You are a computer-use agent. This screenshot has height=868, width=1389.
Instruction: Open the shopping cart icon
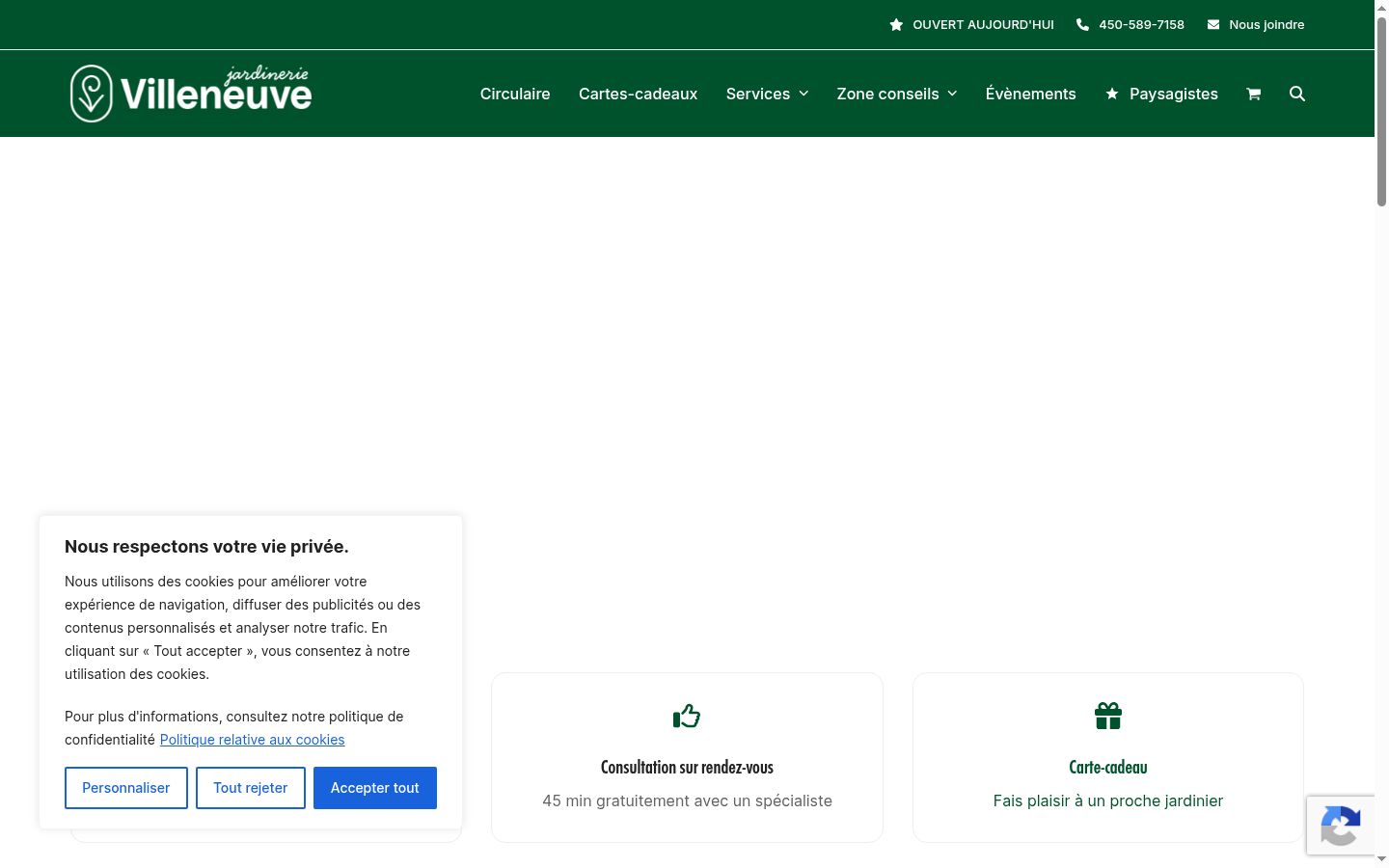click(x=1253, y=94)
